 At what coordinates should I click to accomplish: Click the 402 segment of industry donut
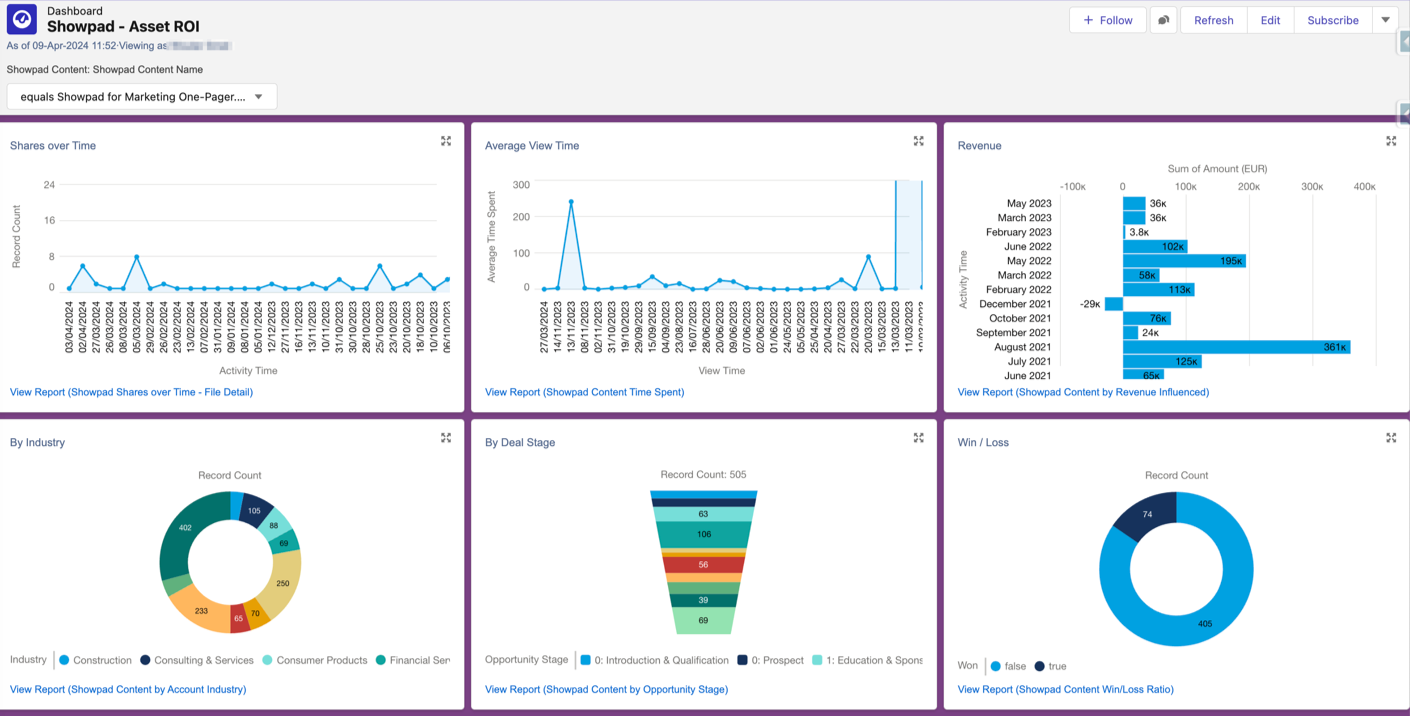tap(185, 527)
